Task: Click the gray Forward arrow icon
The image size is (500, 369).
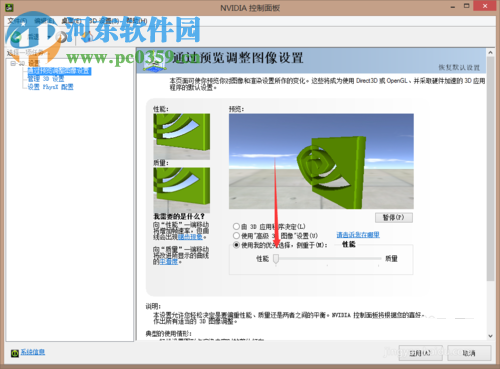Action: coord(62,37)
